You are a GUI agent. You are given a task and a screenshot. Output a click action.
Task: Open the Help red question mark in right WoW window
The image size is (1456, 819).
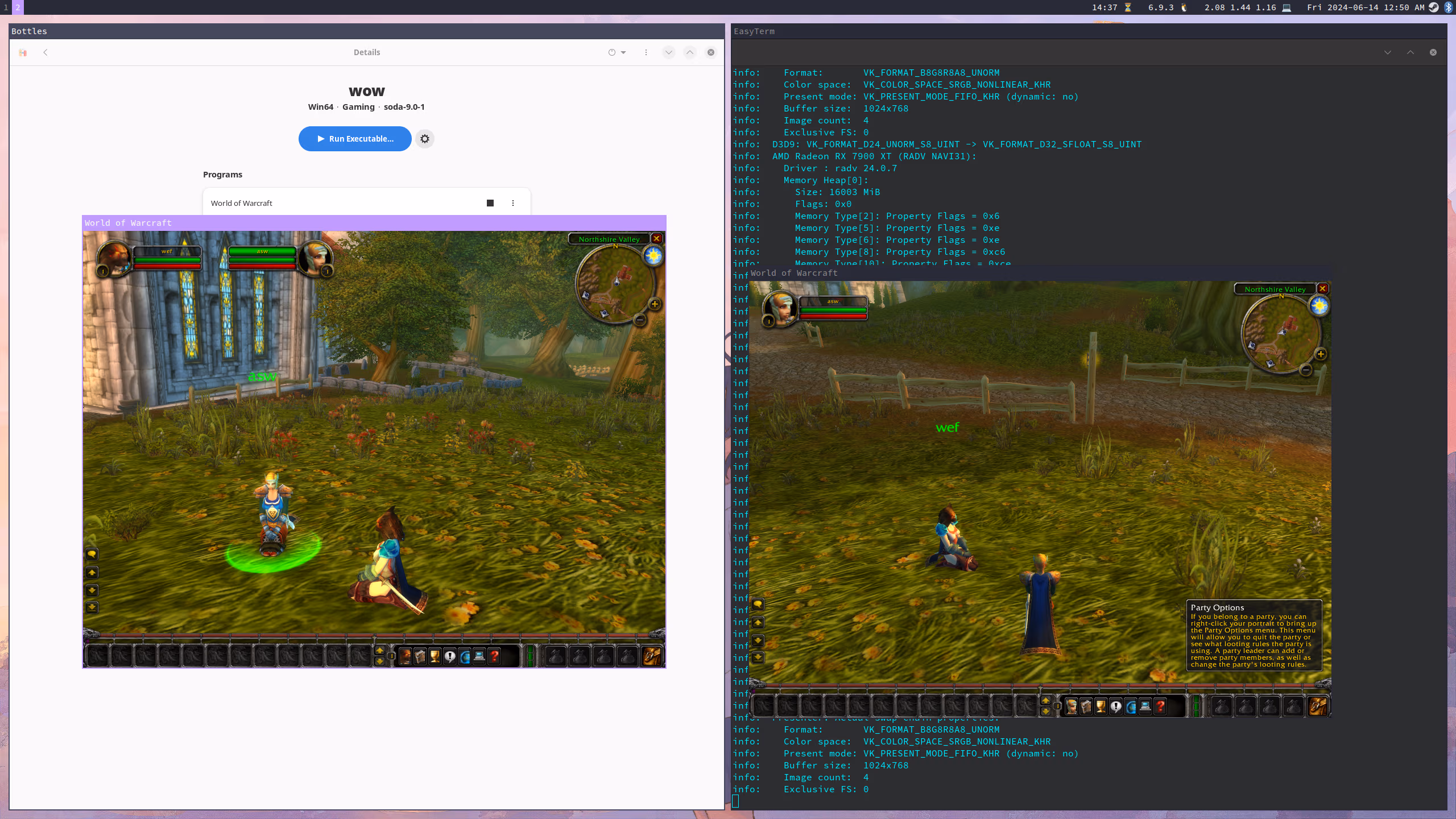[1160, 707]
